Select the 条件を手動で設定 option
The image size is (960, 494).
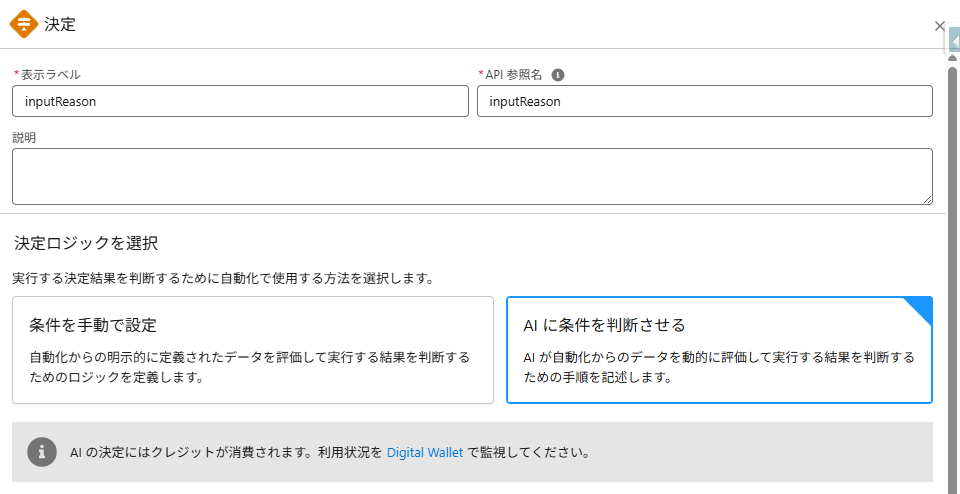tap(253, 350)
